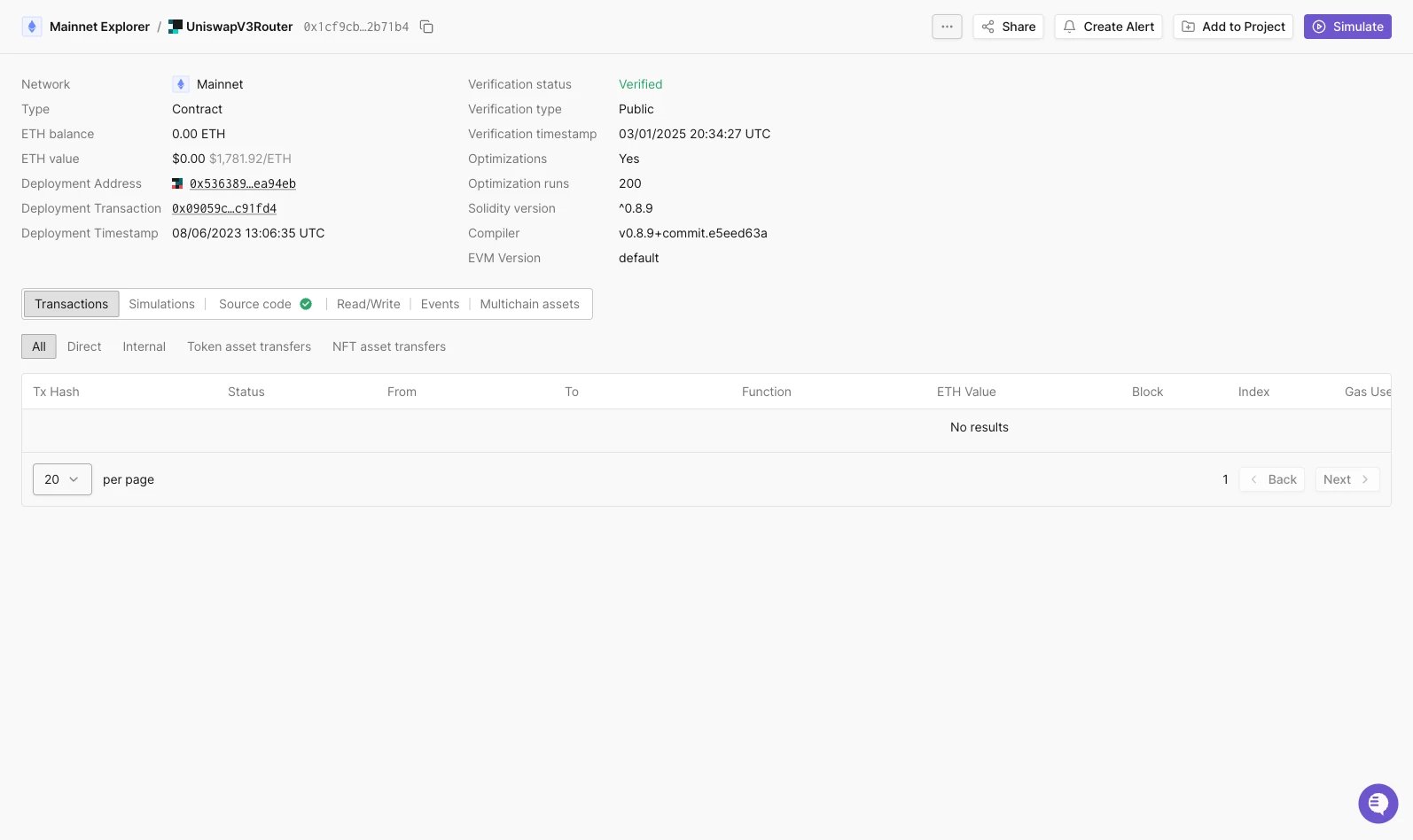
Task: Open the Events tab
Action: pos(440,304)
